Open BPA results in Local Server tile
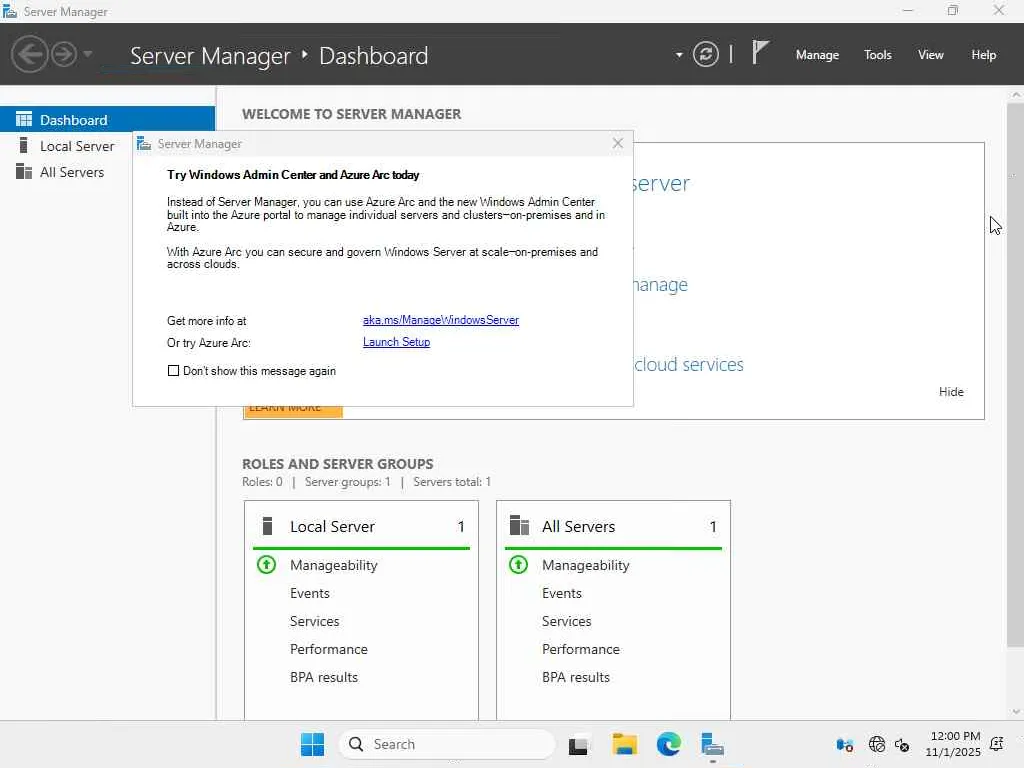The height and width of the screenshot is (768, 1024). [x=324, y=677]
